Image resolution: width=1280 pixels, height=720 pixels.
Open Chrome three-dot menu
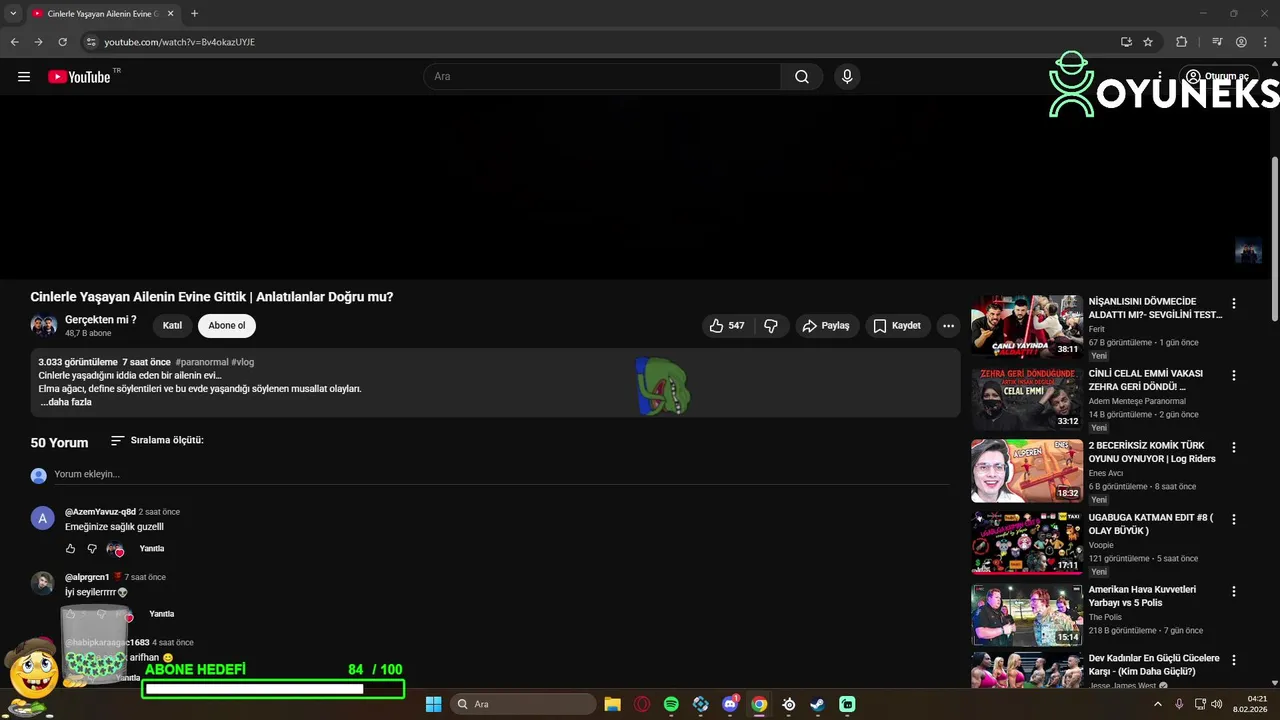[x=1265, y=42]
